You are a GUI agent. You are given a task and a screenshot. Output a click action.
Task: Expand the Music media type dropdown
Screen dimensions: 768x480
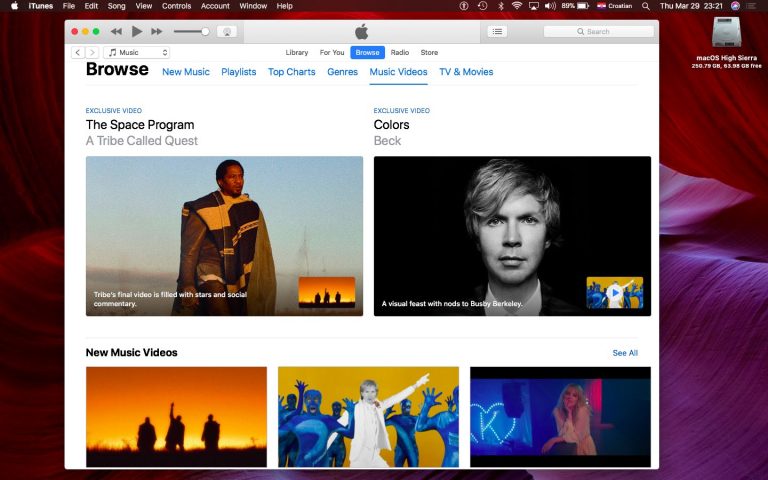(x=137, y=52)
